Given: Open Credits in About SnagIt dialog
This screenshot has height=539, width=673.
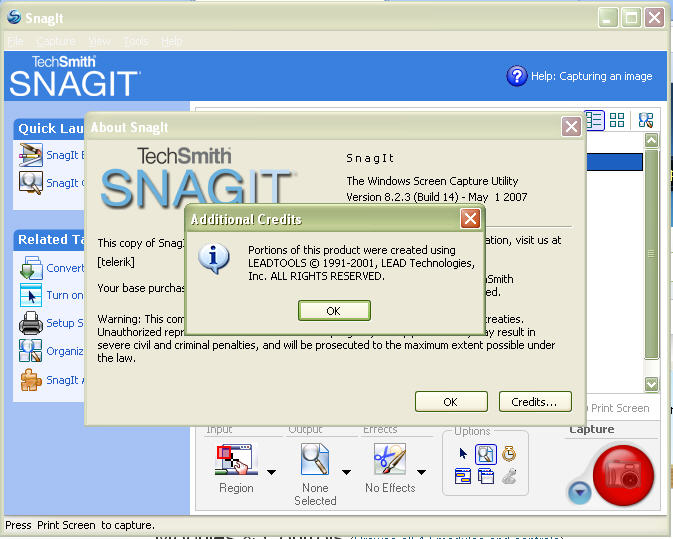Looking at the screenshot, I should [535, 402].
